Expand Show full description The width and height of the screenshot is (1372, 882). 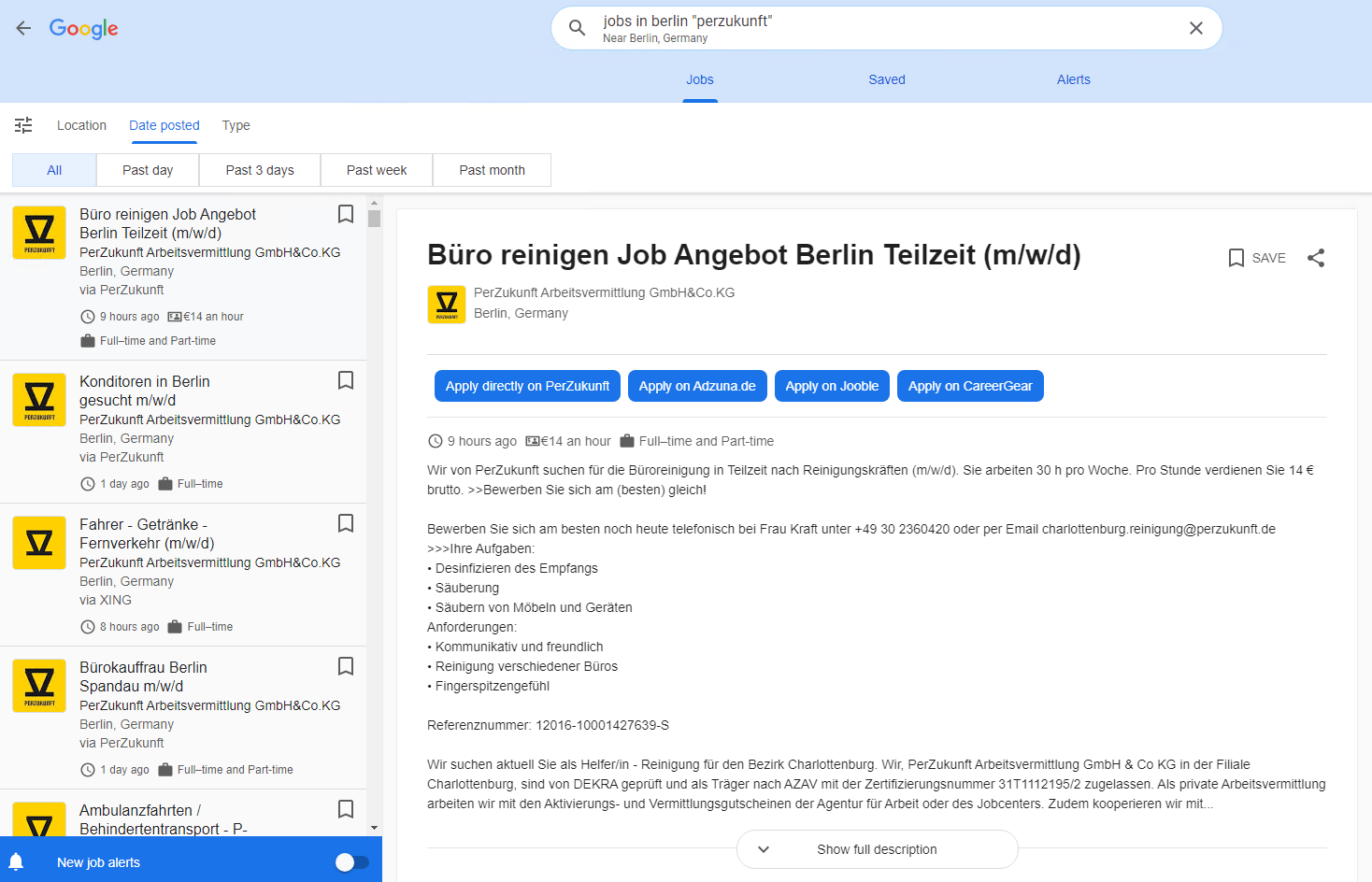(x=876, y=849)
